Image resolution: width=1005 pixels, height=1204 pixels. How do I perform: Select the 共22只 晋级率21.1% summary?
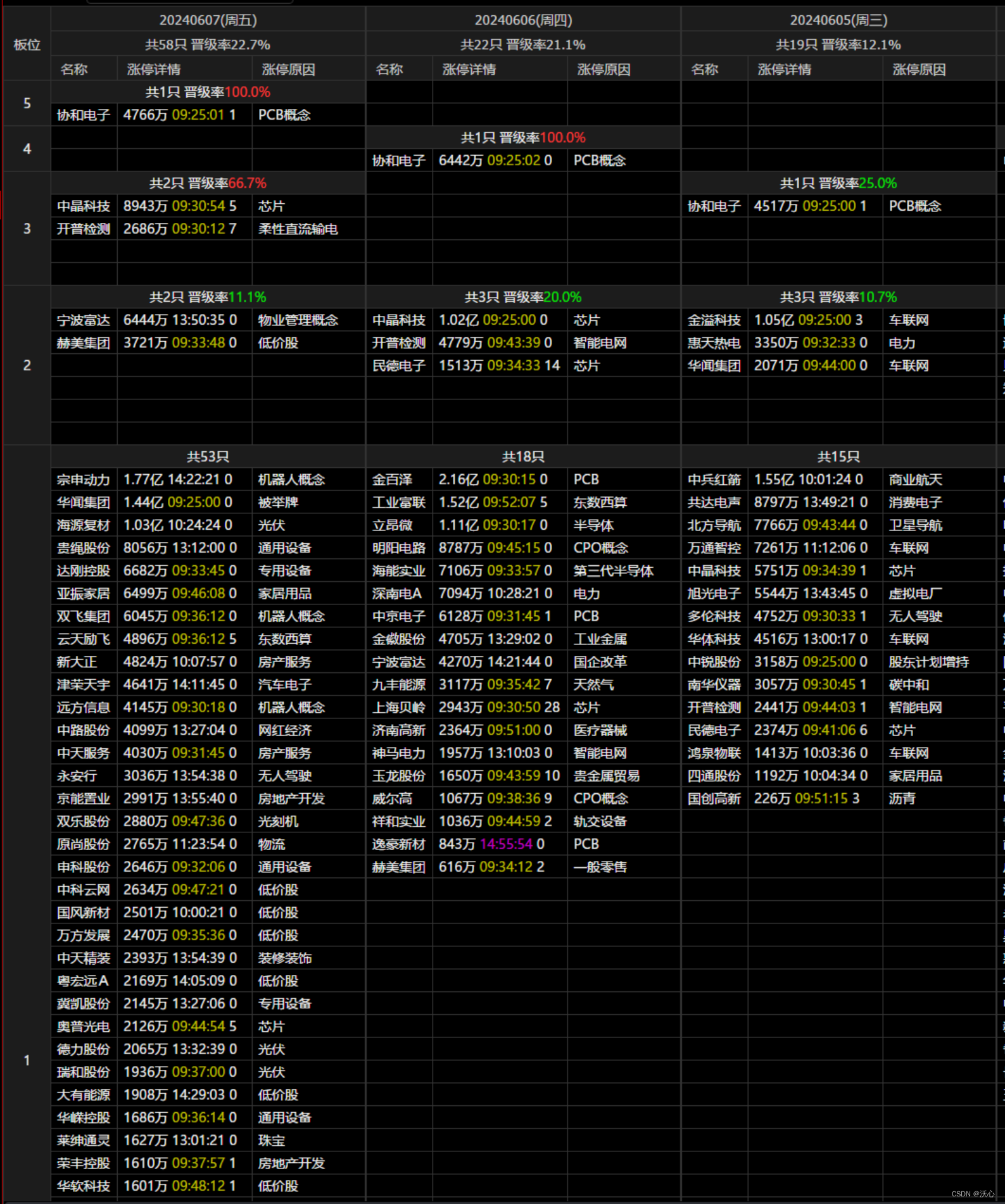pyautogui.click(x=523, y=45)
